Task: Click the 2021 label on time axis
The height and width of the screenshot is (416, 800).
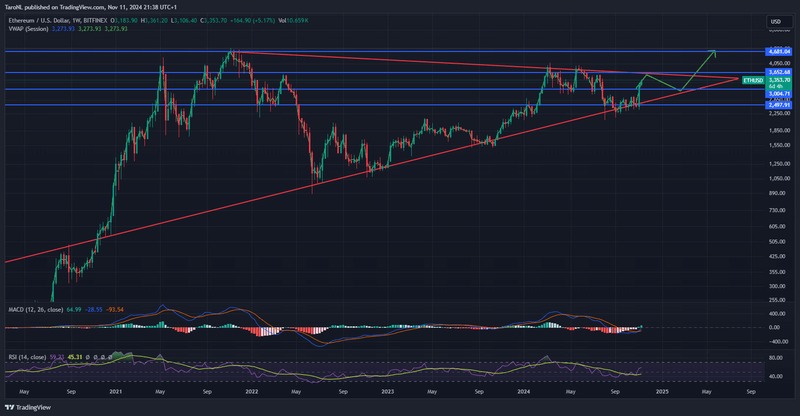Action: (x=116, y=392)
